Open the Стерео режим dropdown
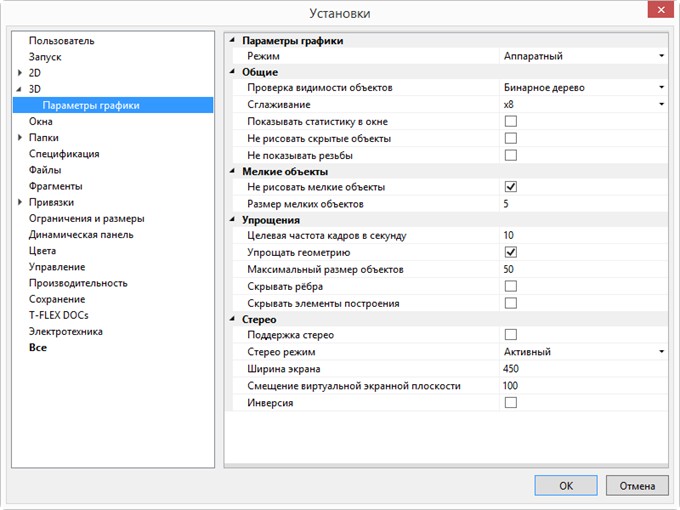 tap(661, 352)
